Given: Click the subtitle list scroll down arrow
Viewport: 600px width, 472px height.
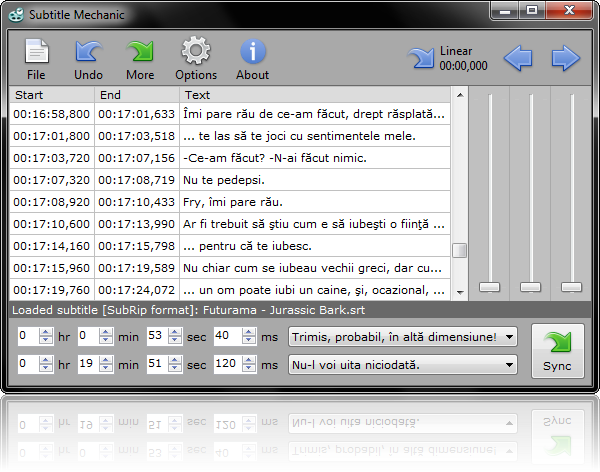Looking at the screenshot, I should tap(460, 293).
